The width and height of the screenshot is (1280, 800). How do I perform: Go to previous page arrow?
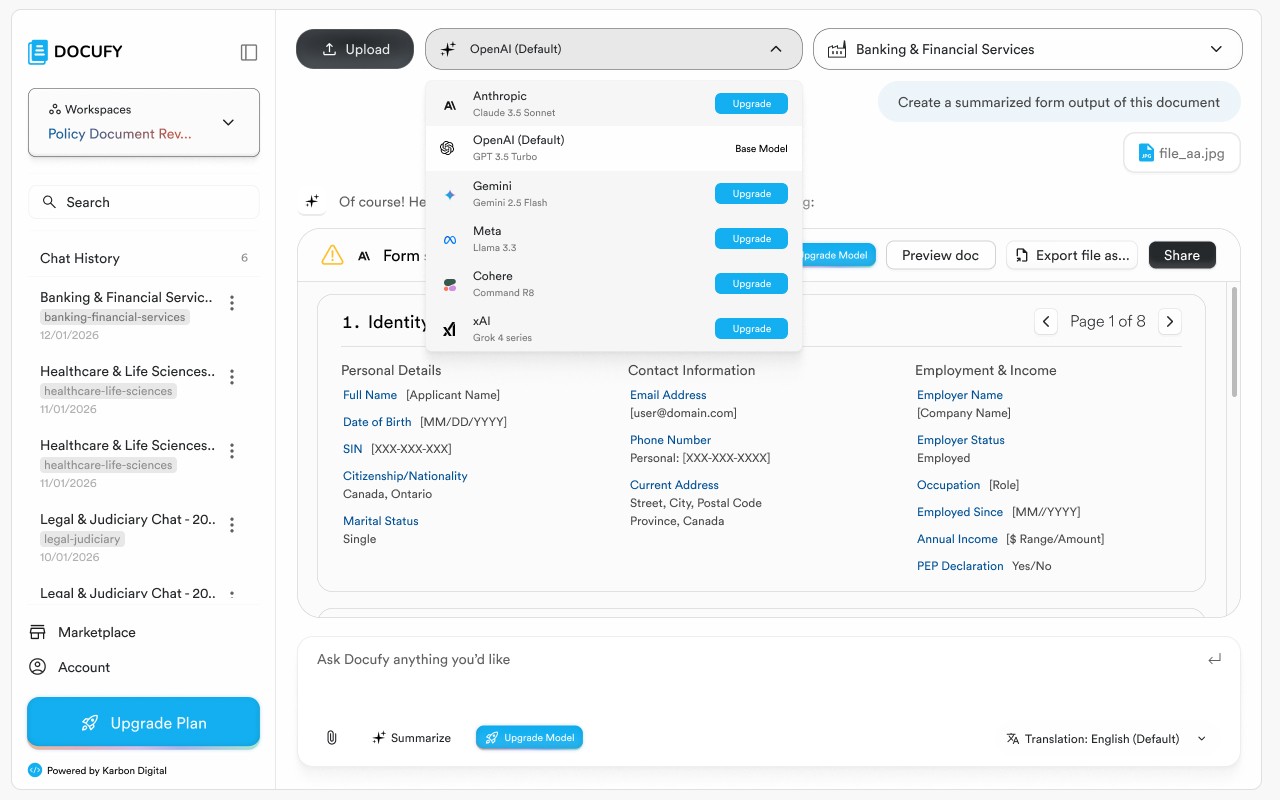point(1046,321)
